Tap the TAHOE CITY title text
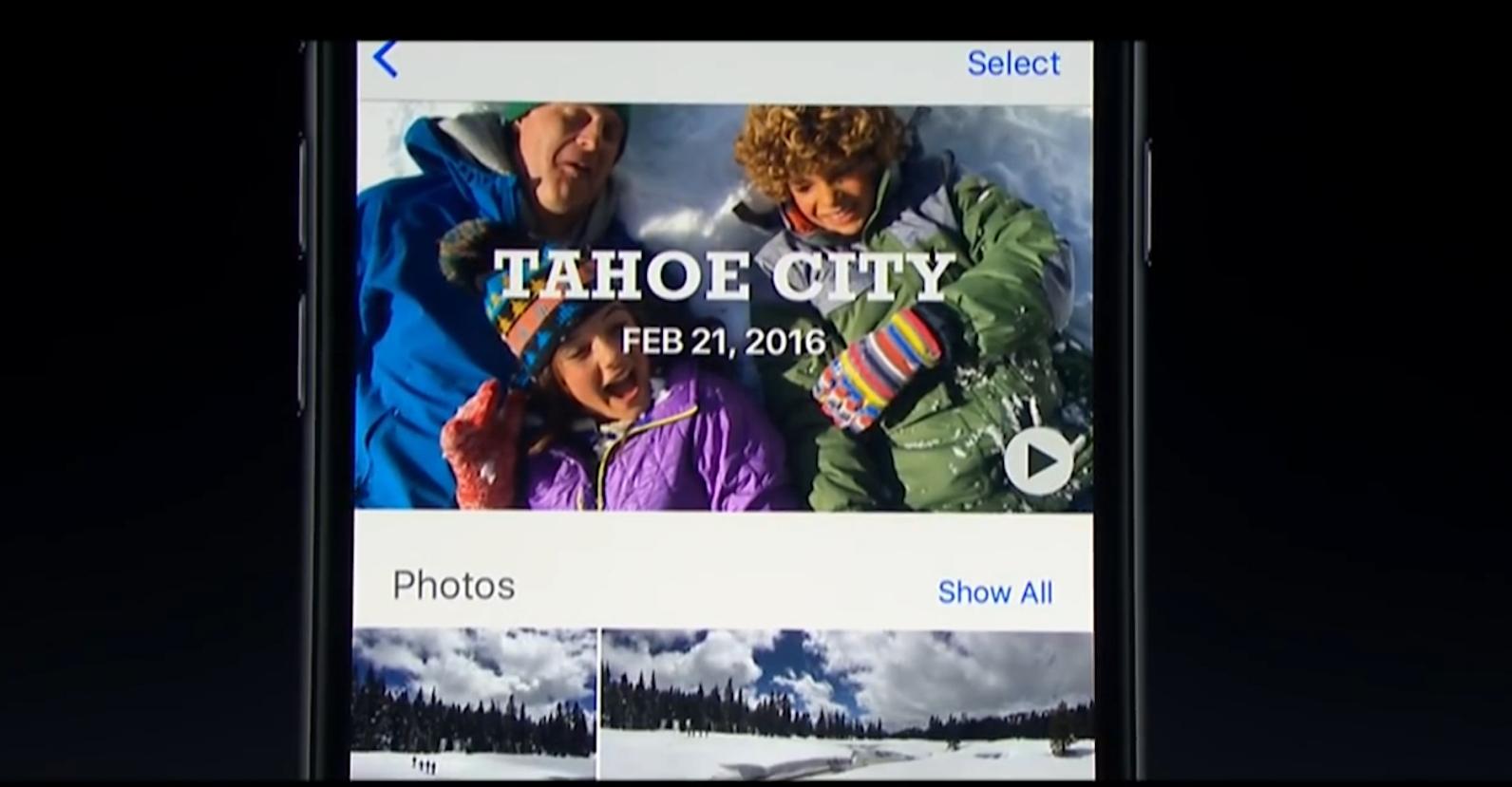1512x787 pixels. [724, 274]
